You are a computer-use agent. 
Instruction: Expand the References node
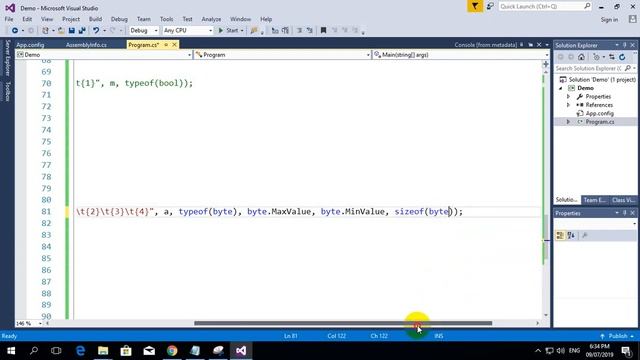tap(568, 105)
